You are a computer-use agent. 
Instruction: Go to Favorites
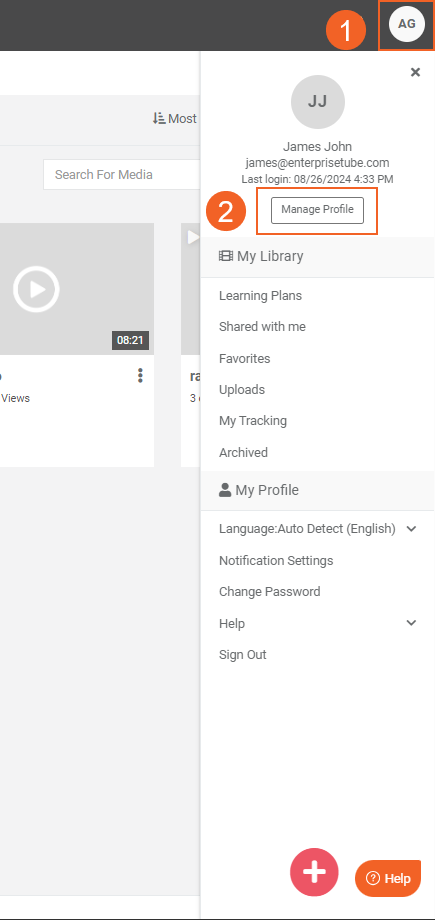click(x=244, y=358)
